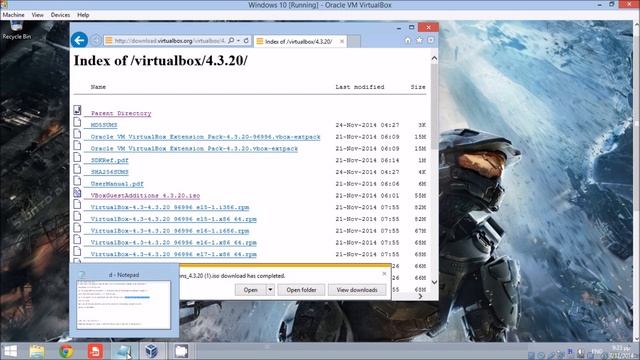Minimize the Internet Explorer window
Screen dimensions: 640x360
tap(399, 28)
